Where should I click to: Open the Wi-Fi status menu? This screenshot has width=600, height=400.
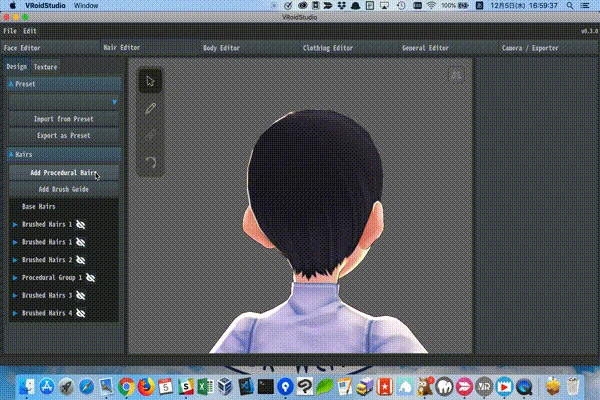(x=432, y=5)
